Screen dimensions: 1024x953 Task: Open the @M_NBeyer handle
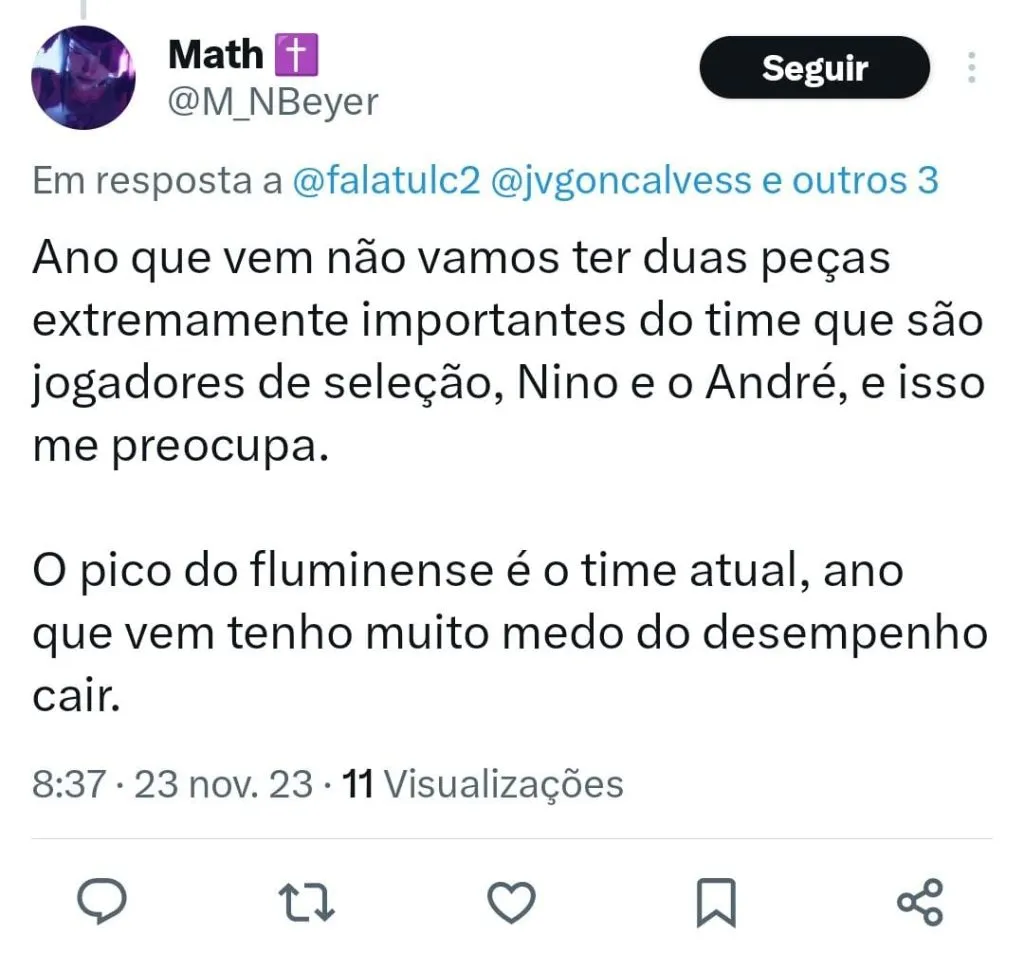[273, 101]
